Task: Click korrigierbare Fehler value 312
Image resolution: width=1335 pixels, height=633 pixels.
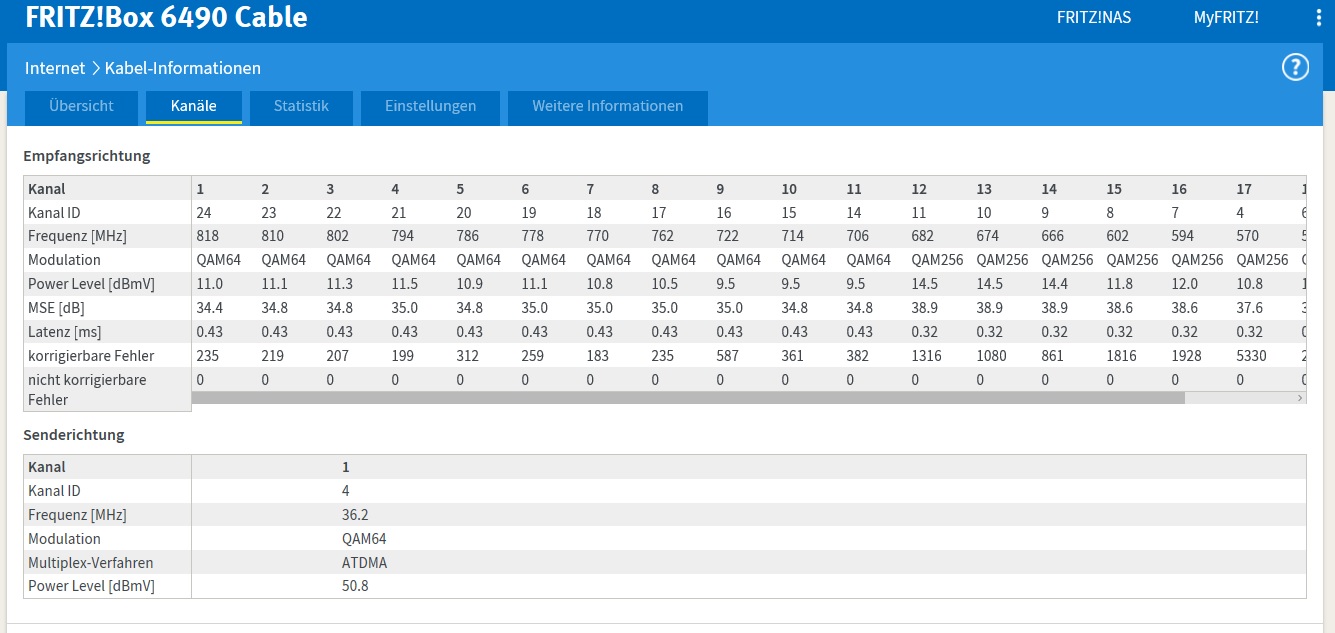Action: pyautogui.click(x=468, y=356)
